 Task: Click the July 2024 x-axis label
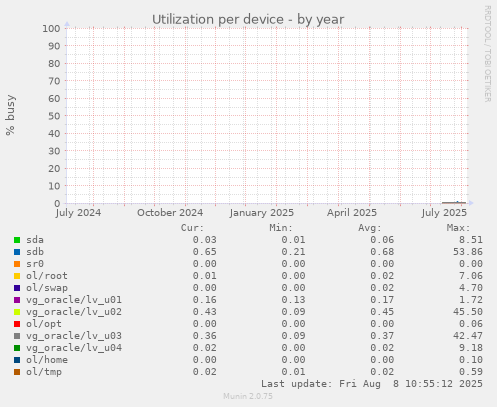click(78, 213)
